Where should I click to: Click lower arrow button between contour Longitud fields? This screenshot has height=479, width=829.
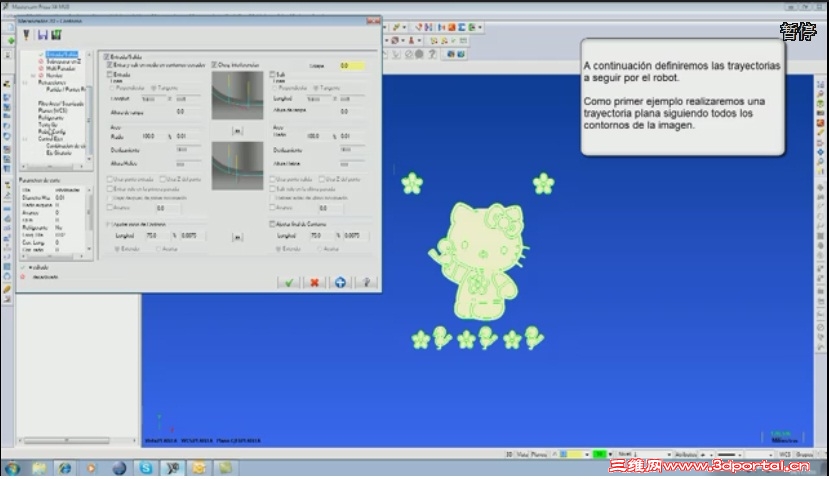tap(237, 237)
